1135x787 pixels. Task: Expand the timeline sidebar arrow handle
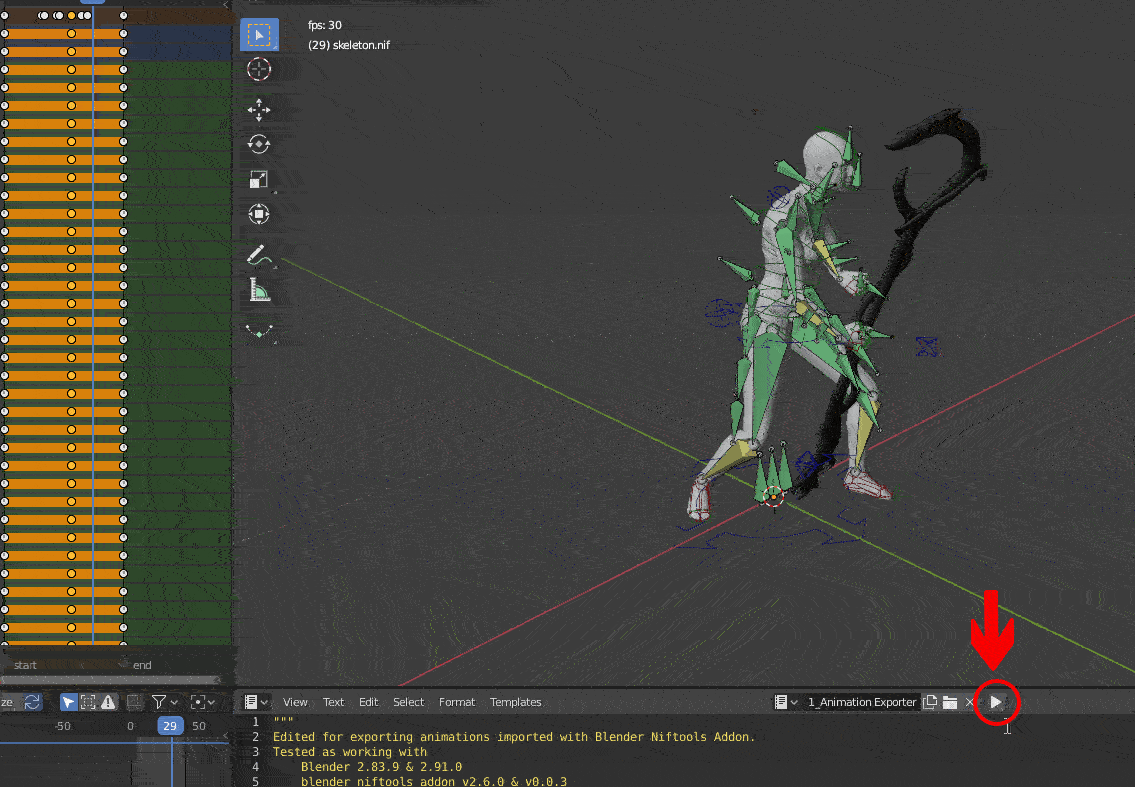pyautogui.click(x=226, y=736)
